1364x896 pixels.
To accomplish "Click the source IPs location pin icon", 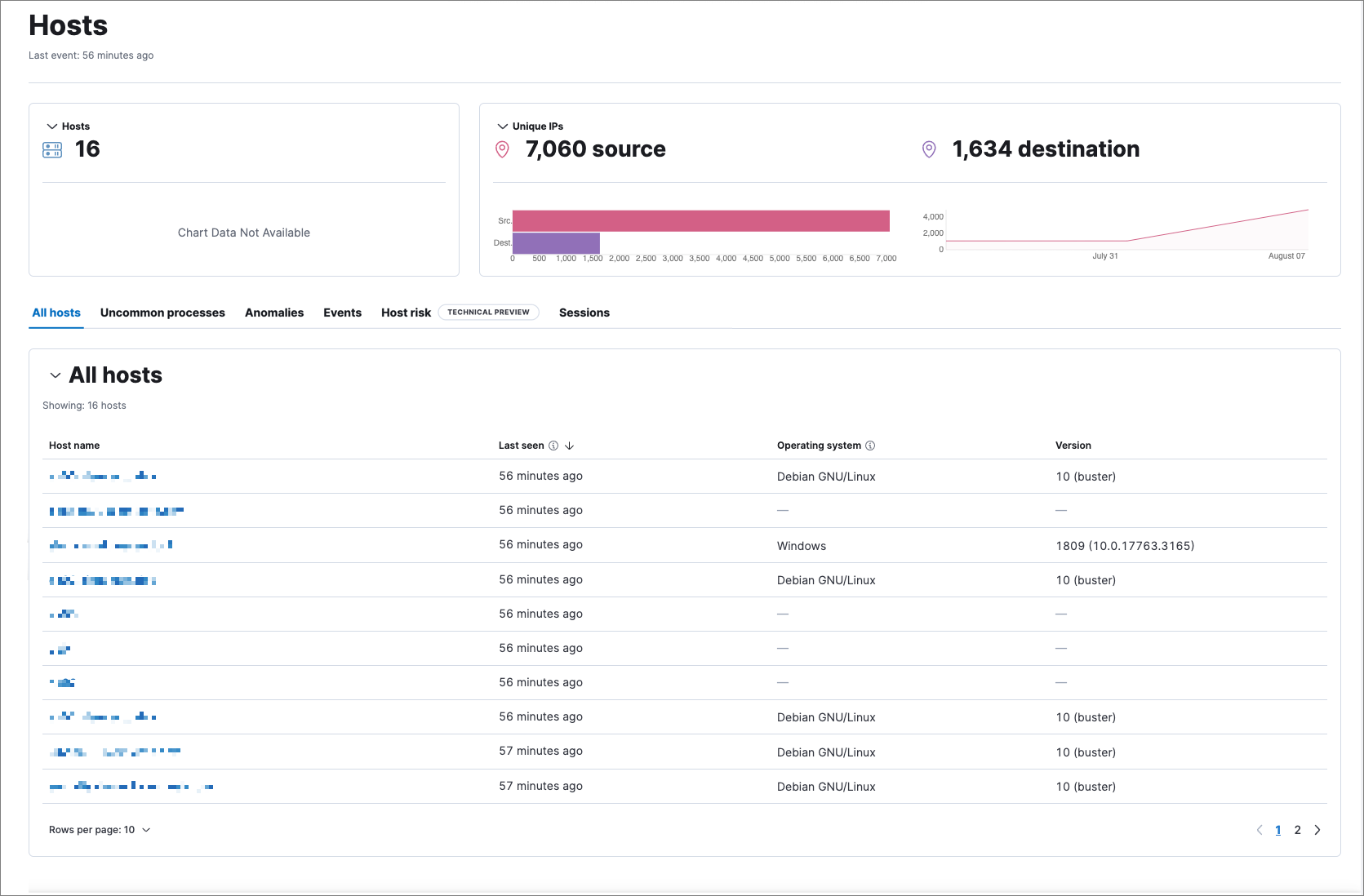I will point(503,149).
